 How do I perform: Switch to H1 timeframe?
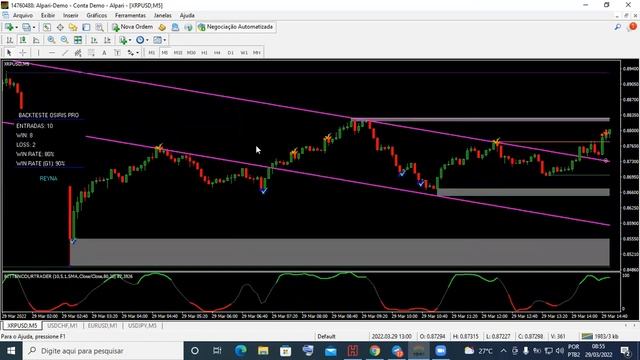204,53
